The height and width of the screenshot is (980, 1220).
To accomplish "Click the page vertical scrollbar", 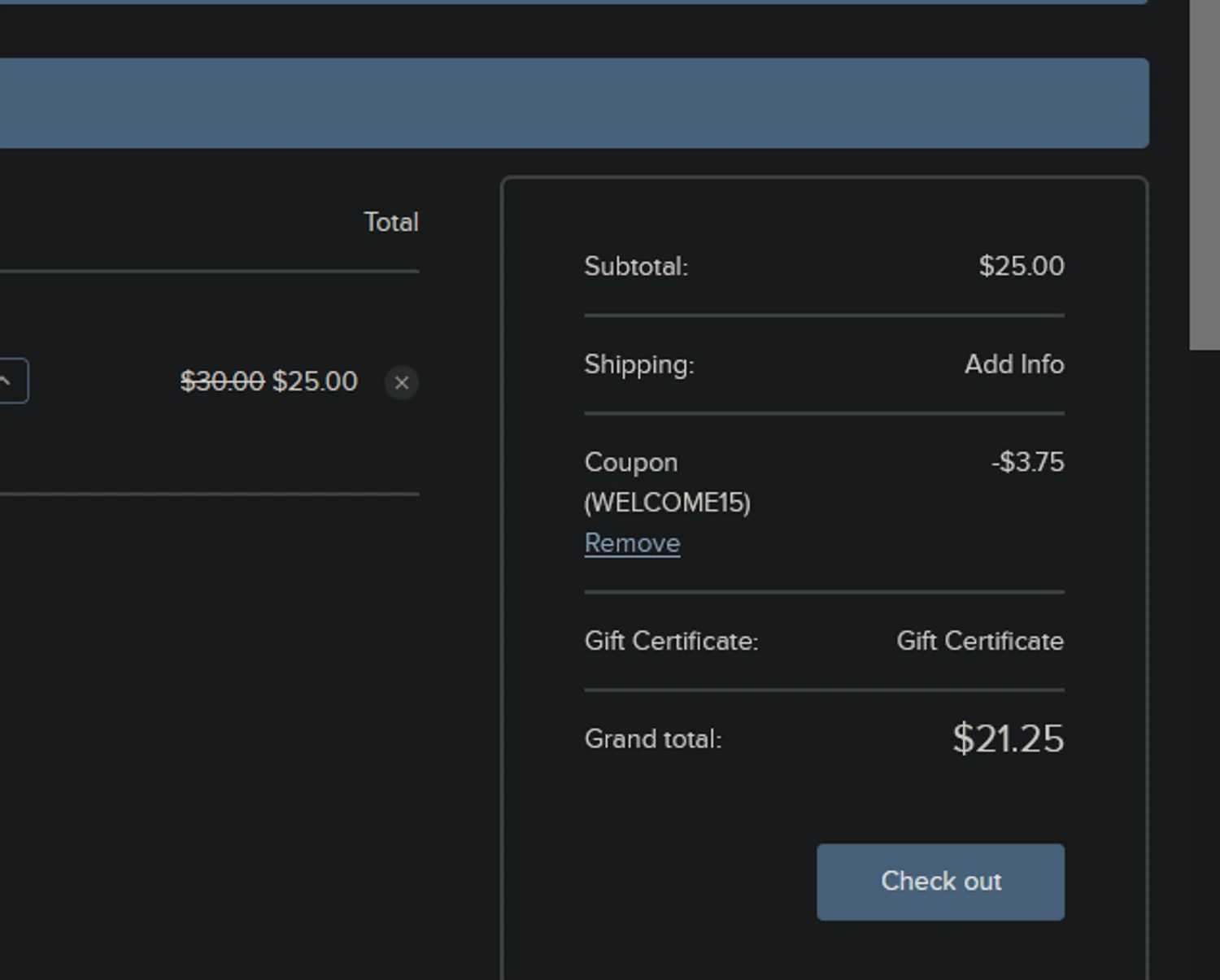I will [x=1205, y=175].
